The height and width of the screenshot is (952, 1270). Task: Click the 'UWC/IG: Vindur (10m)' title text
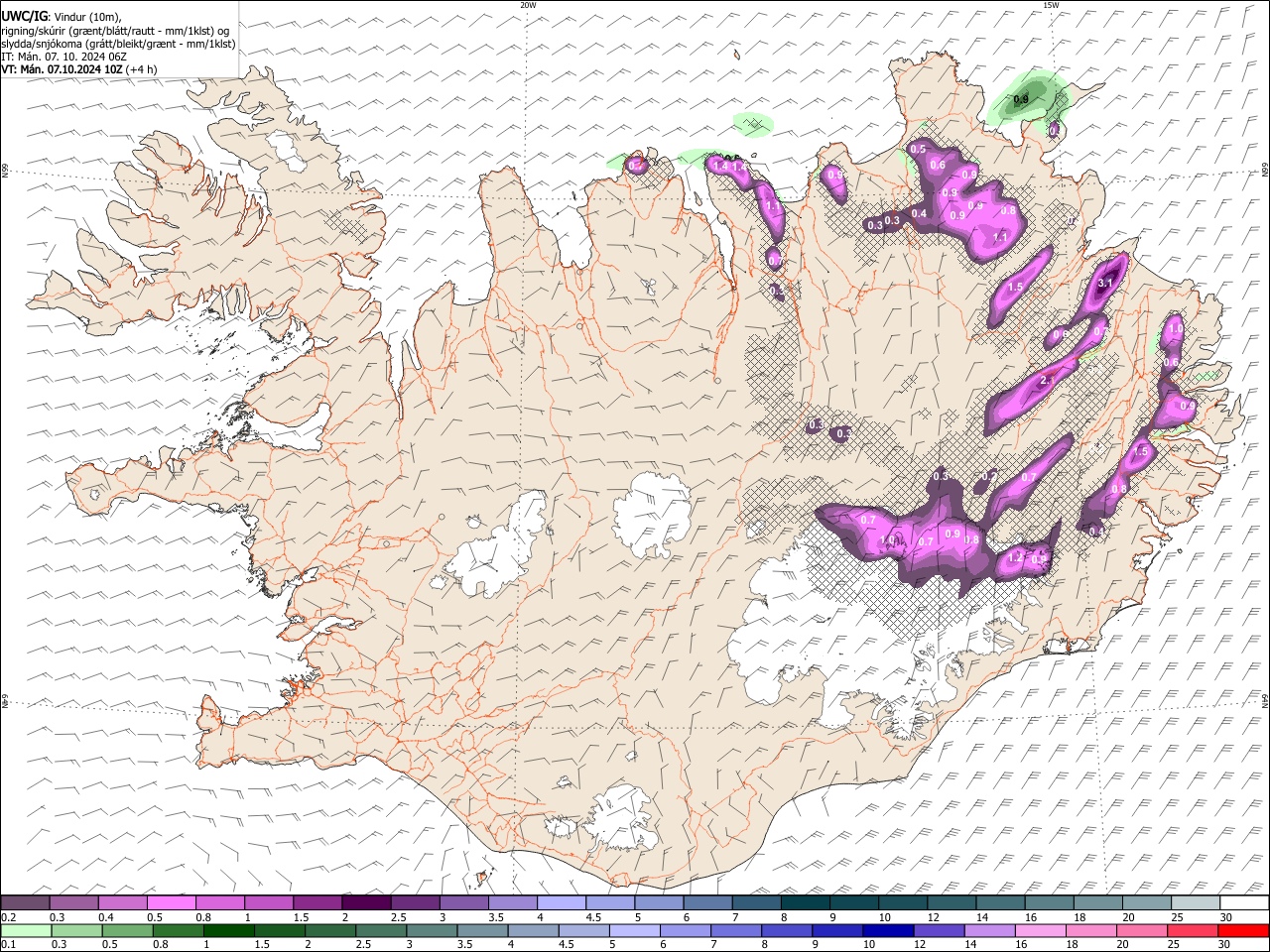[61, 16]
